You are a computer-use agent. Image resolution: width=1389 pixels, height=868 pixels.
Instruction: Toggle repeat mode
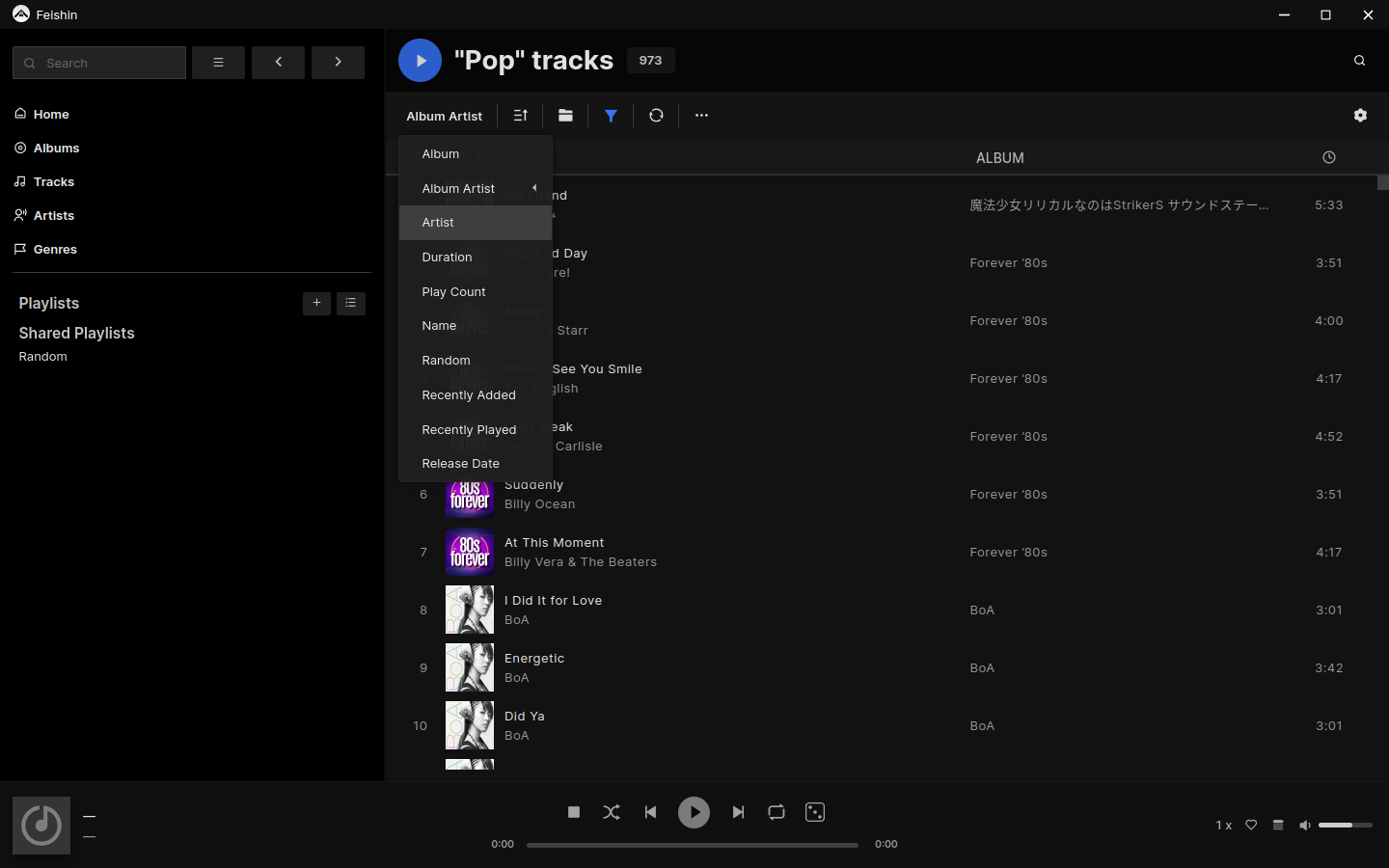pos(776,812)
